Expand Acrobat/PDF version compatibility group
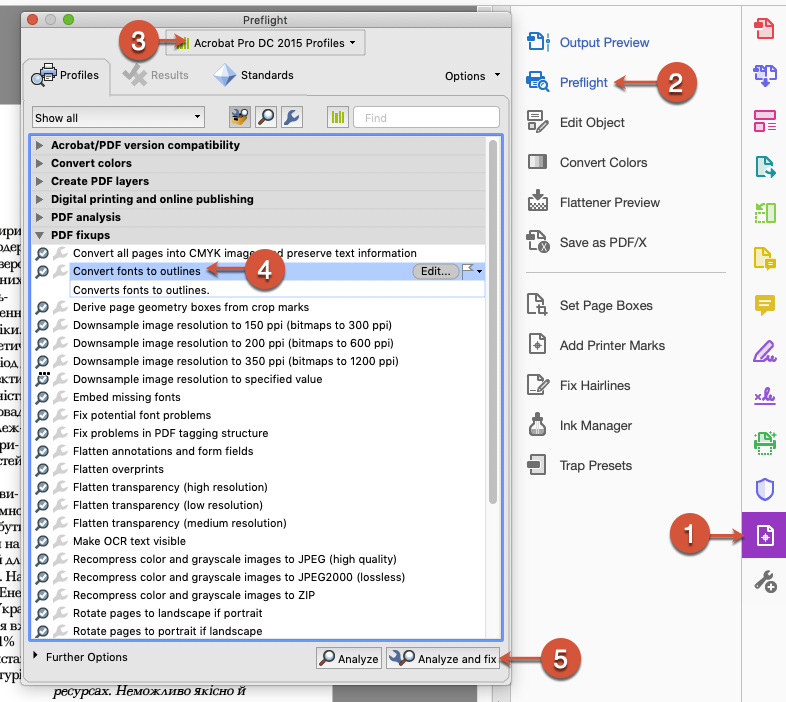This screenshot has width=786, height=702. 40,145
